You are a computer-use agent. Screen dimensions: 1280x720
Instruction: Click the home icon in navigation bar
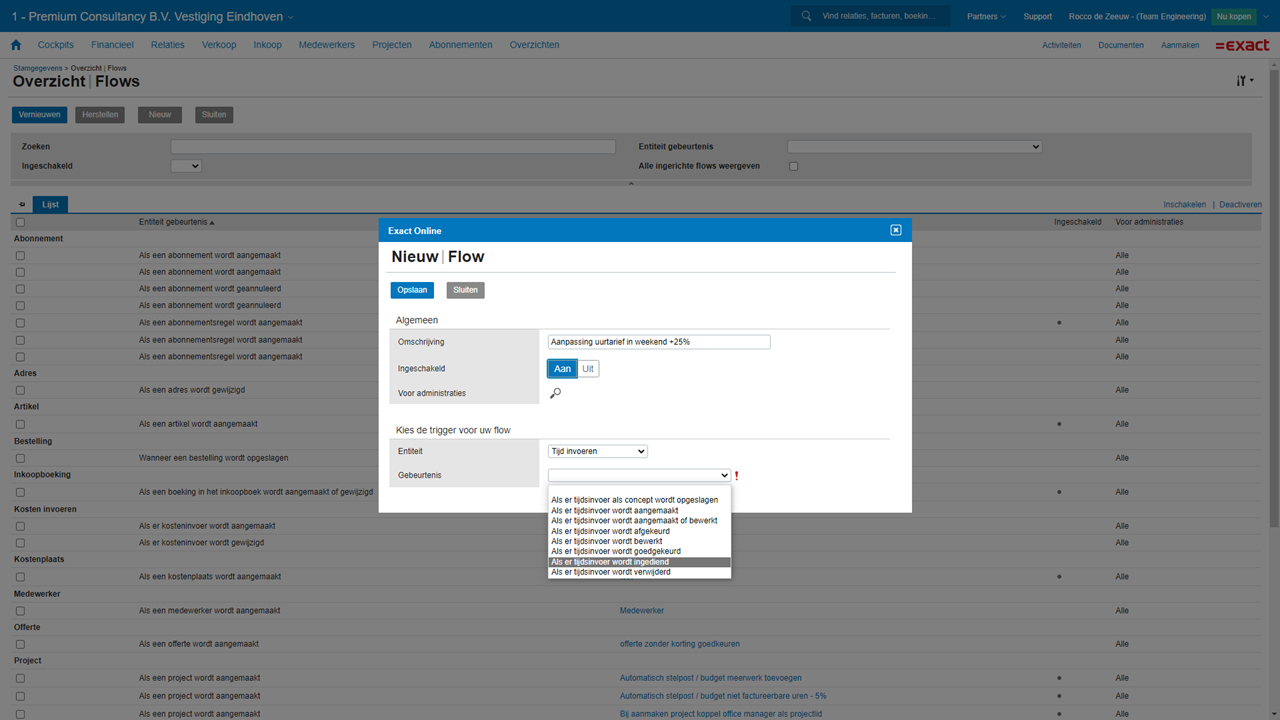(16, 45)
